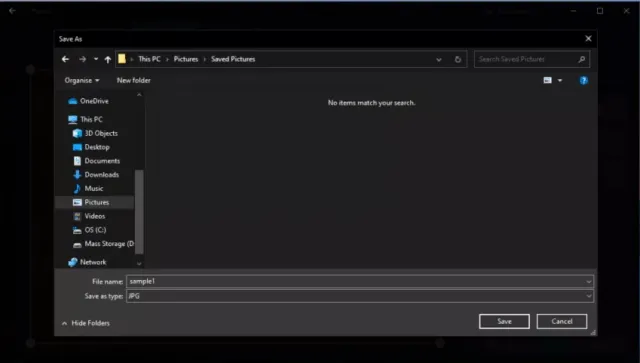Change the view layout icon
The width and height of the screenshot is (640, 363).
click(x=548, y=80)
